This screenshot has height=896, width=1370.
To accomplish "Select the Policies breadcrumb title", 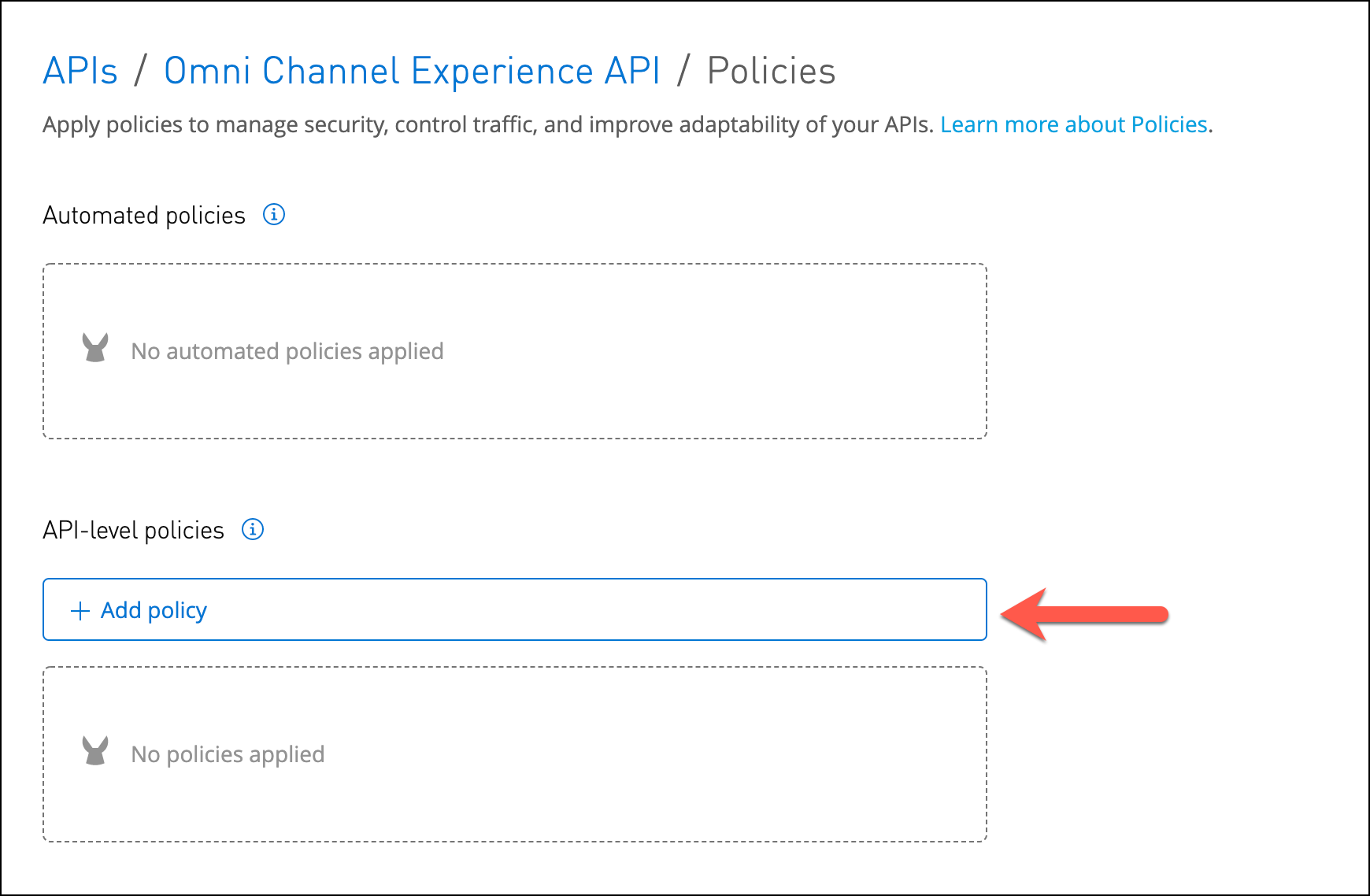I will pos(771,71).
